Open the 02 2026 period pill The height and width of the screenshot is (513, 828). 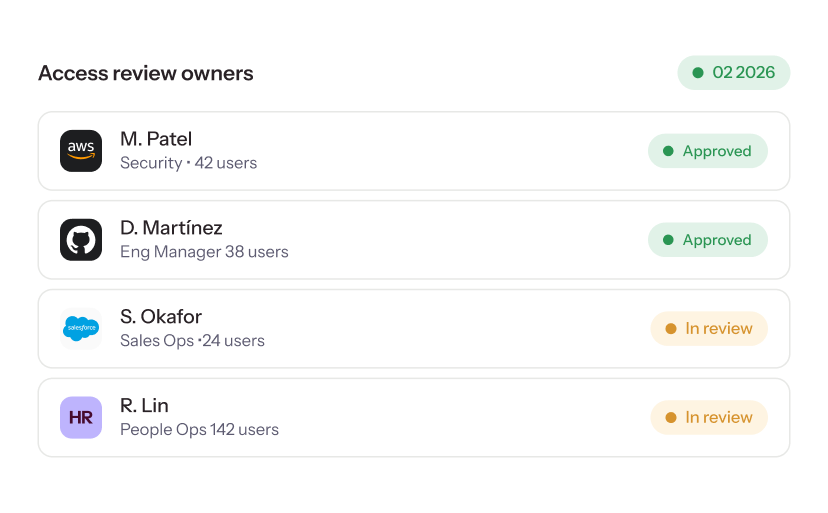click(733, 72)
